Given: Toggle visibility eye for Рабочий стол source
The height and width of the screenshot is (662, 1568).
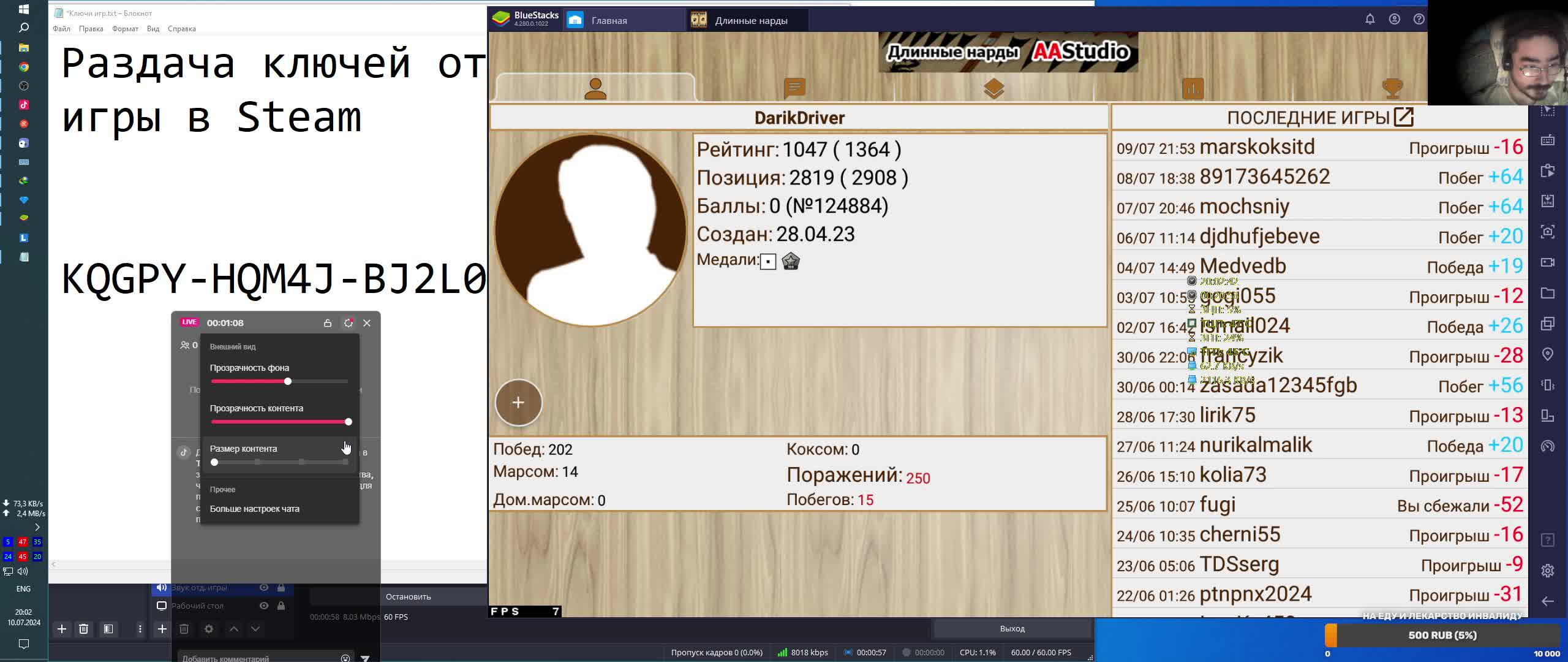Looking at the screenshot, I should pyautogui.click(x=263, y=606).
